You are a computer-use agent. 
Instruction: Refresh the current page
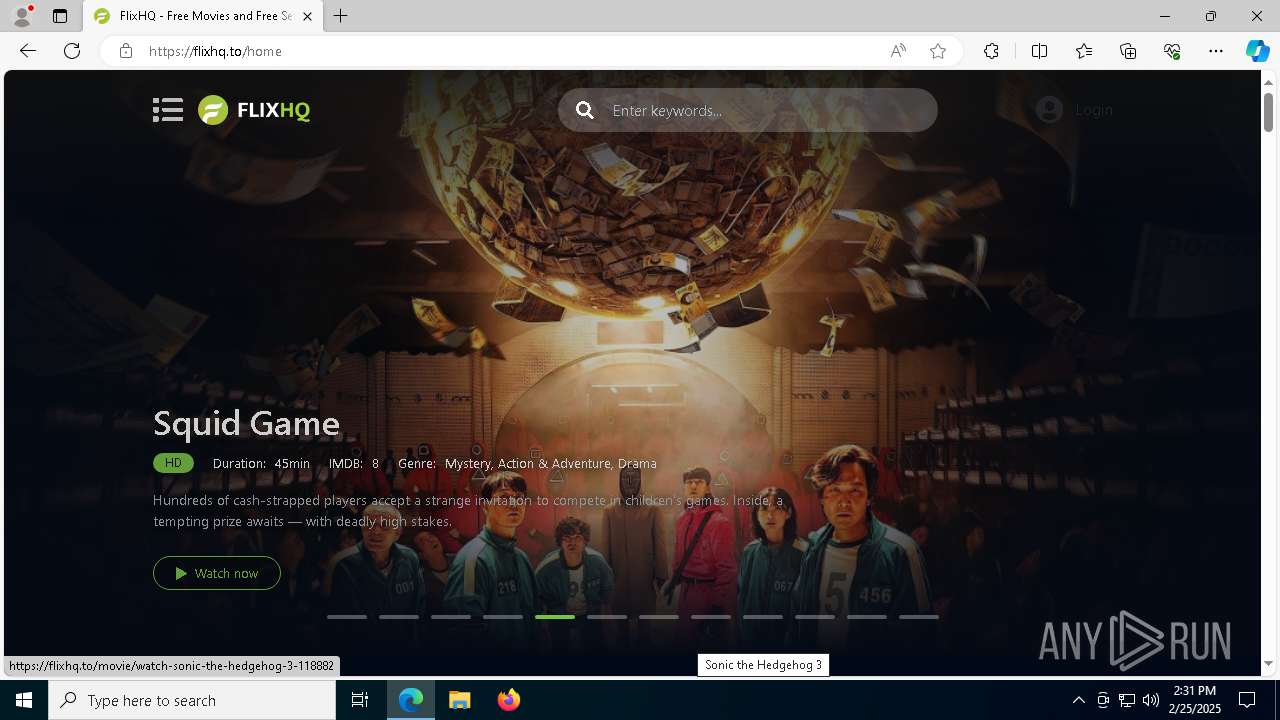point(72,51)
